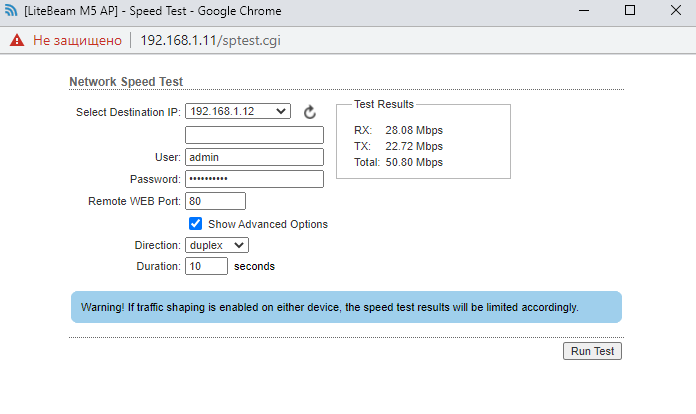Click the red not-secure warning triangle icon
The image size is (696, 414).
click(x=17, y=40)
